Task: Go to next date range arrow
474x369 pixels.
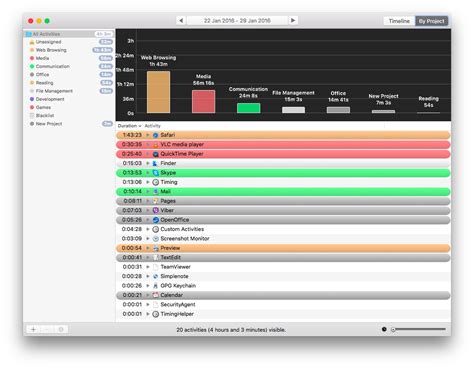Action: (x=293, y=20)
